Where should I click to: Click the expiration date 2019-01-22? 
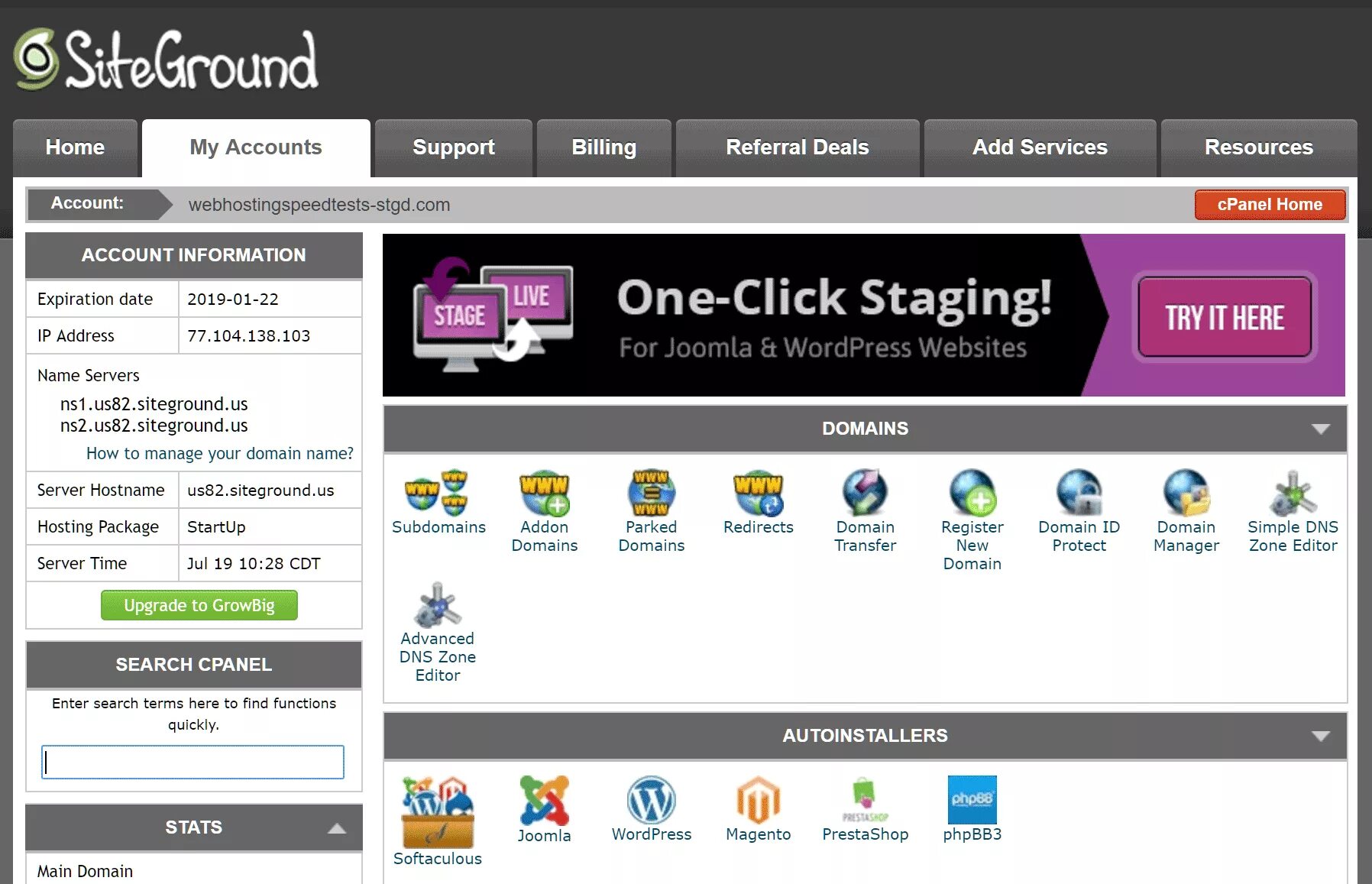pyautogui.click(x=233, y=300)
